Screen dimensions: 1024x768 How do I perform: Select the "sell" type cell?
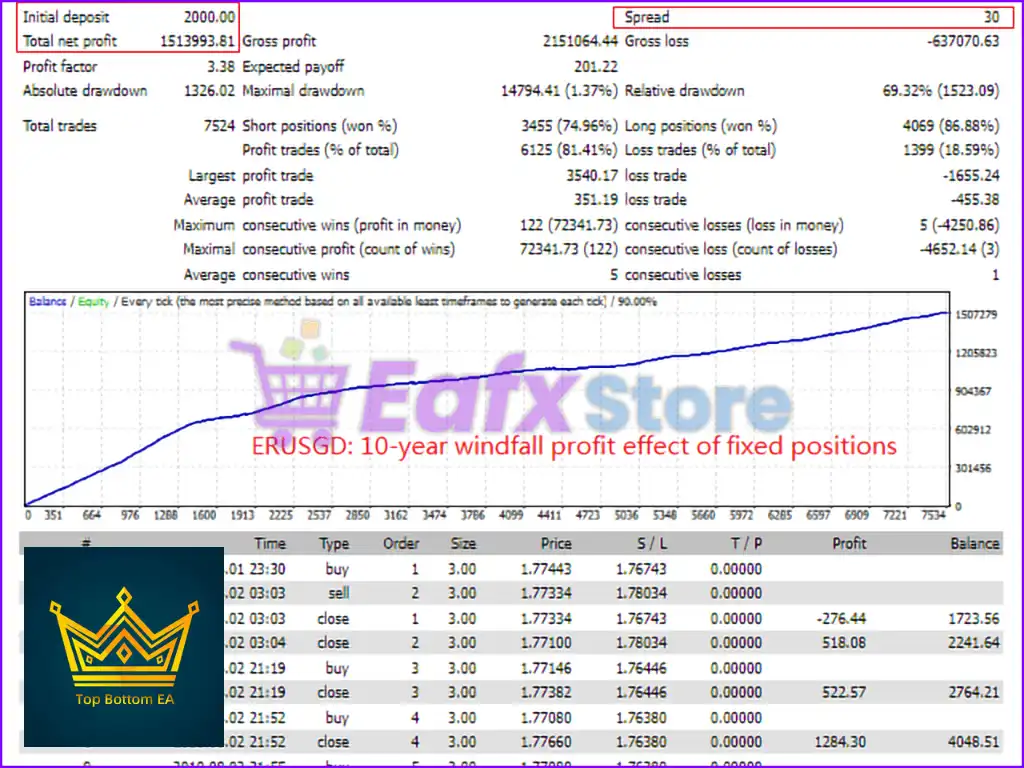tap(338, 593)
